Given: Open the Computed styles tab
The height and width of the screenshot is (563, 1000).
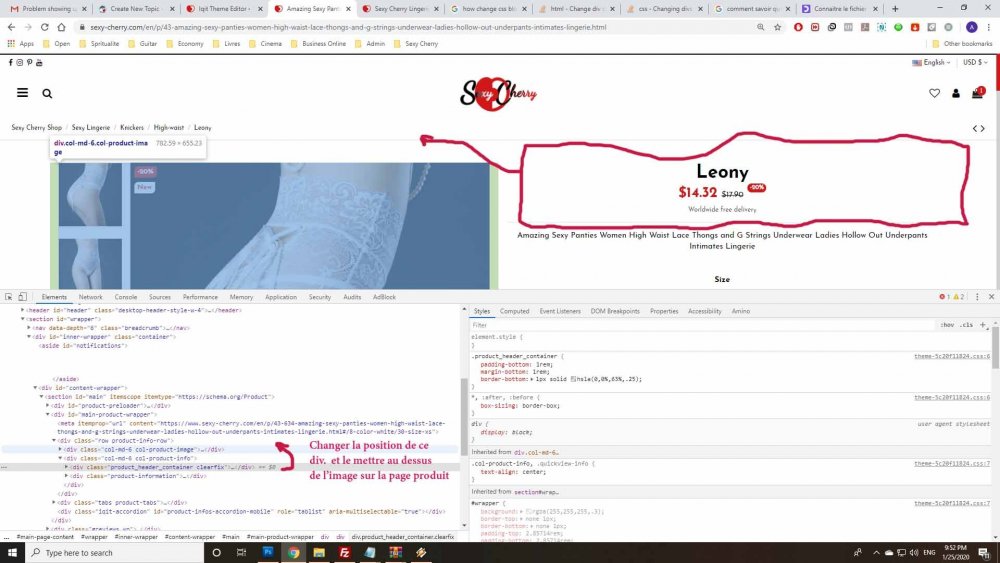Looking at the screenshot, I should click(515, 311).
